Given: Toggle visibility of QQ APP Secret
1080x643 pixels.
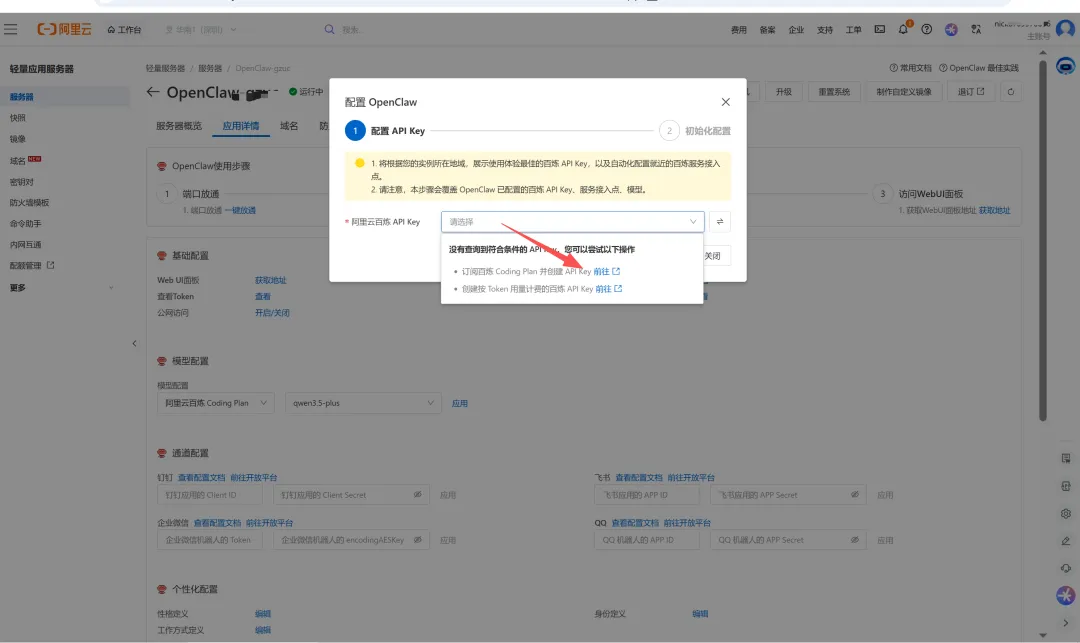Looking at the screenshot, I should point(855,540).
